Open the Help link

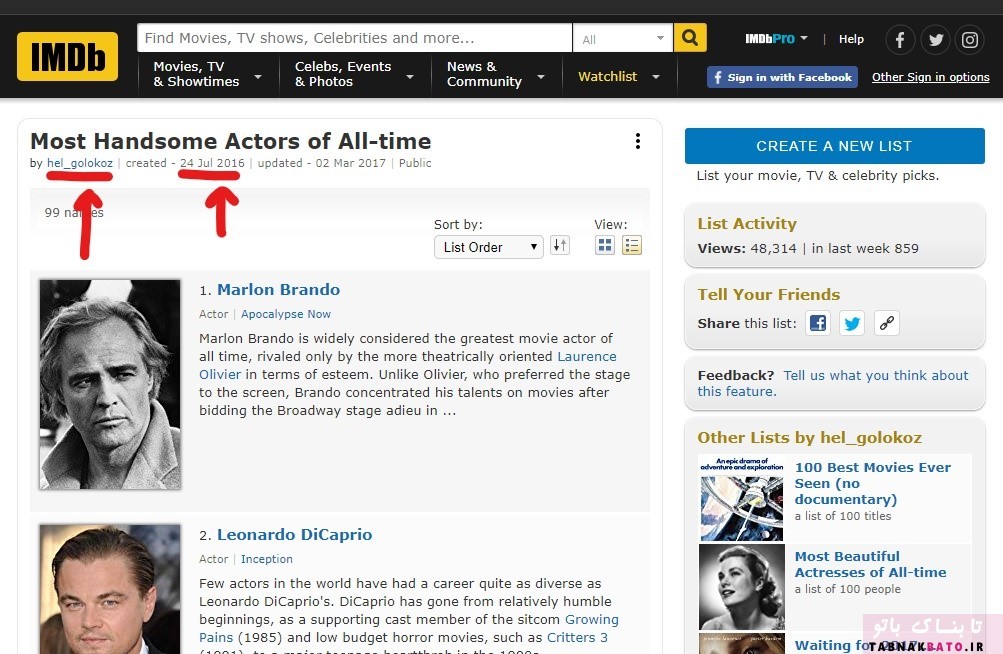pyautogui.click(x=851, y=39)
